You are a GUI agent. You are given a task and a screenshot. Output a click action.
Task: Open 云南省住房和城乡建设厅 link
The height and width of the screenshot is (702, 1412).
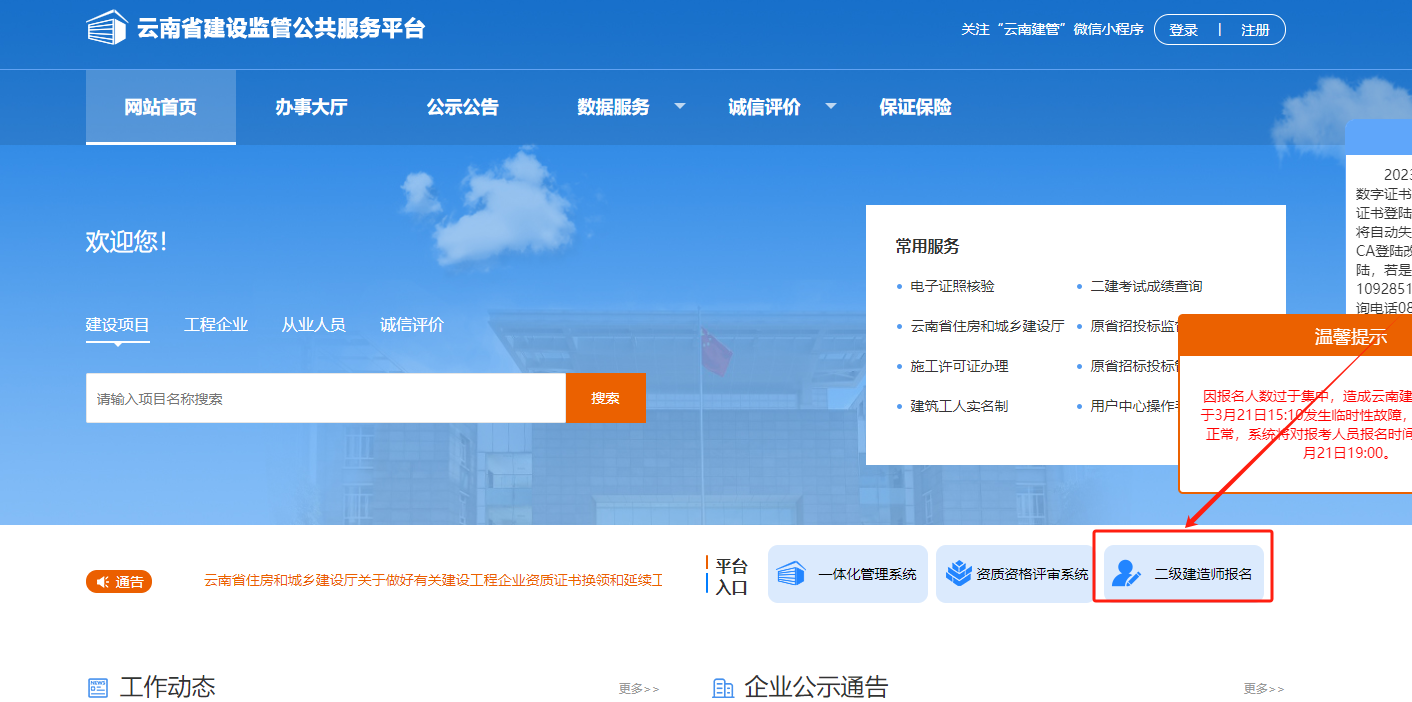click(987, 326)
